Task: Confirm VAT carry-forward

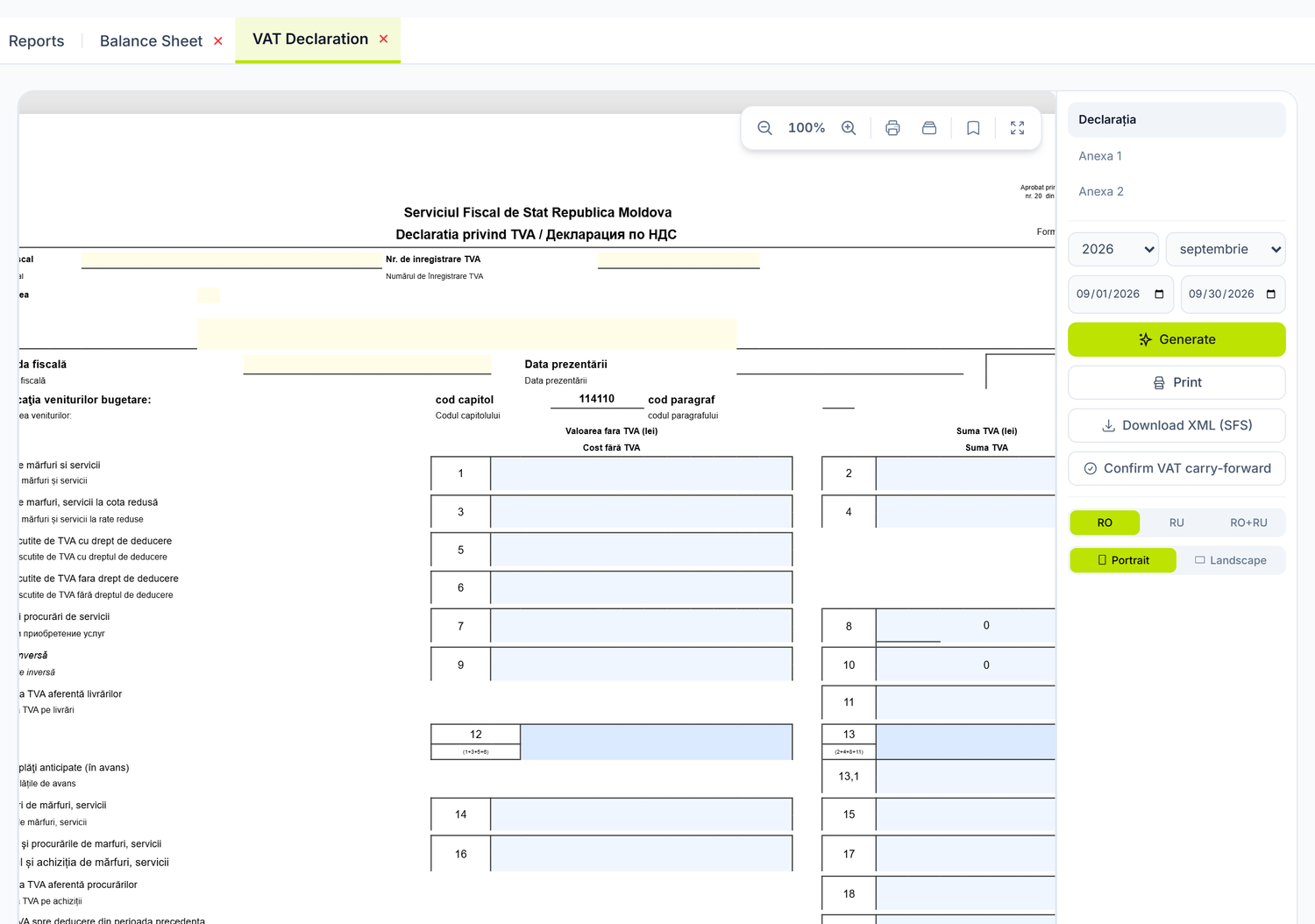Action: (x=1176, y=468)
